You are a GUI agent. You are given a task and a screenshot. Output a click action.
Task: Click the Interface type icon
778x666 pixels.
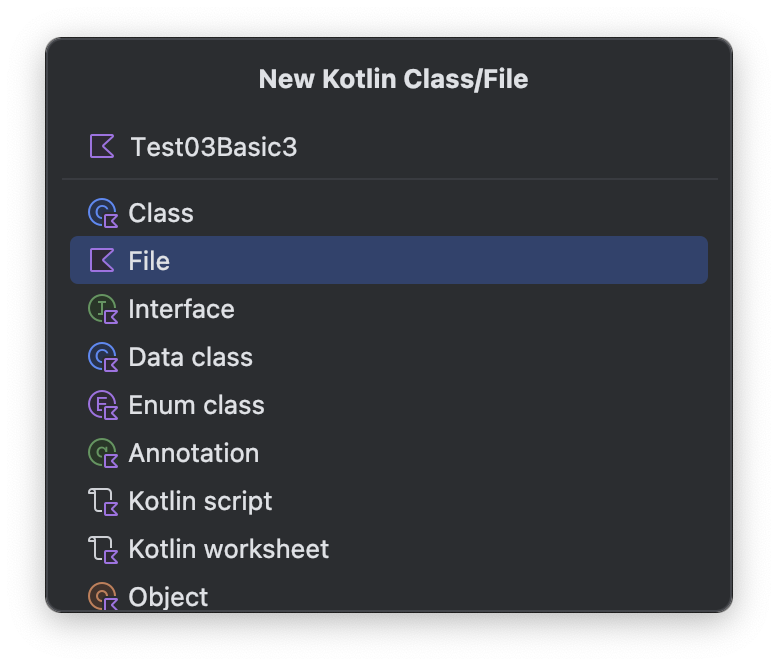point(103,309)
